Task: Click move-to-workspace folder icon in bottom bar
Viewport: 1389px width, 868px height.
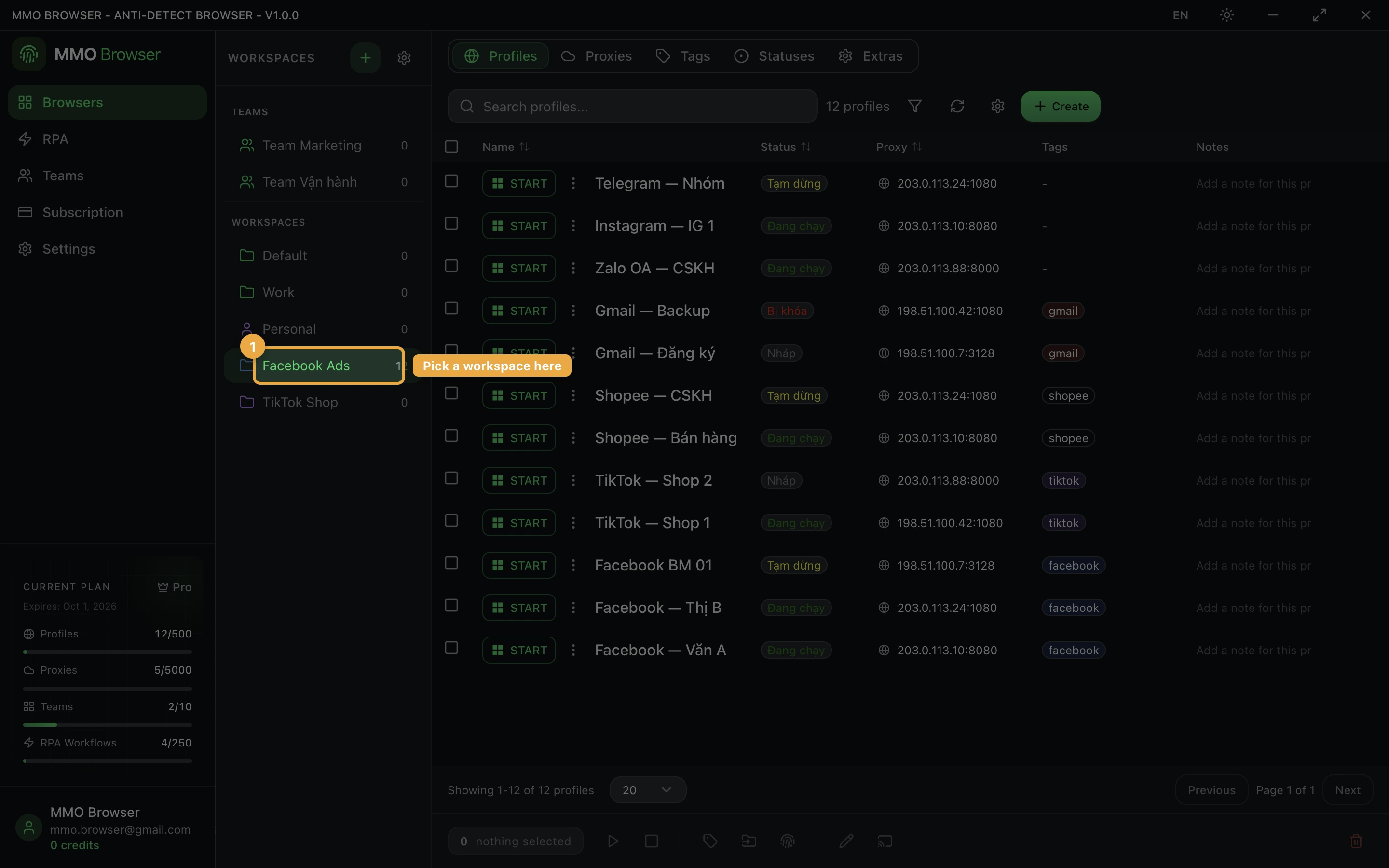Action: pyautogui.click(x=749, y=841)
